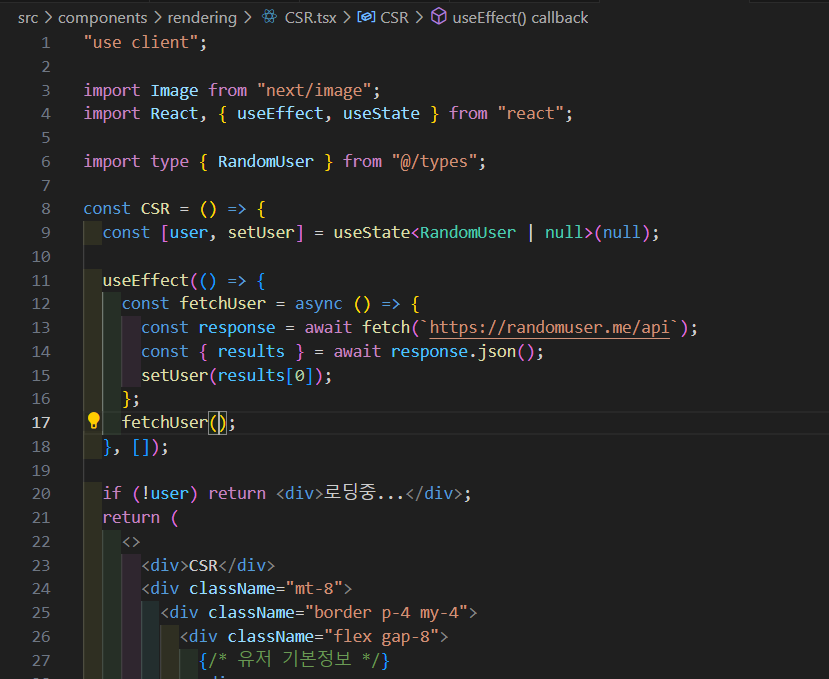This screenshot has width=829, height=679.
Task: Click line number 11 in gutter
Action: click(41, 280)
